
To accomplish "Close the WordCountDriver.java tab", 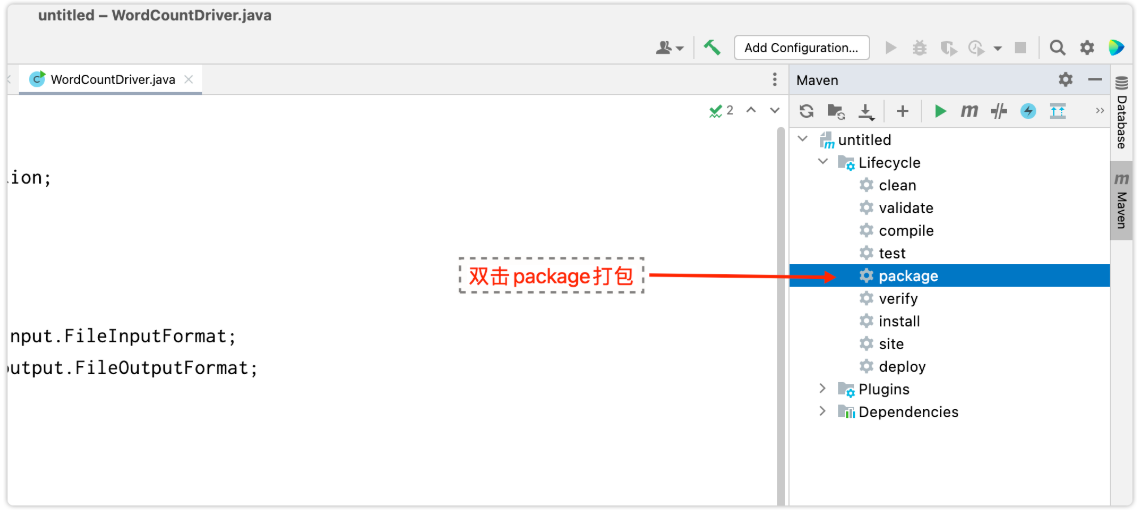I will point(190,79).
